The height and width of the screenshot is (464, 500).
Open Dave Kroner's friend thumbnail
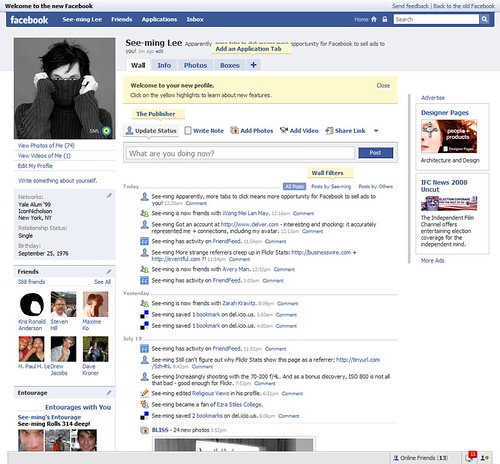(96, 349)
